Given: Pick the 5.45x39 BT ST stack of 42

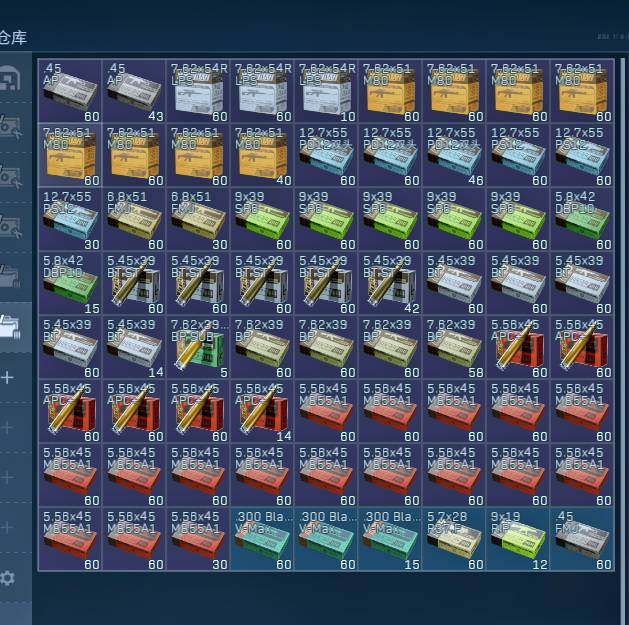Looking at the screenshot, I should click(x=390, y=283).
